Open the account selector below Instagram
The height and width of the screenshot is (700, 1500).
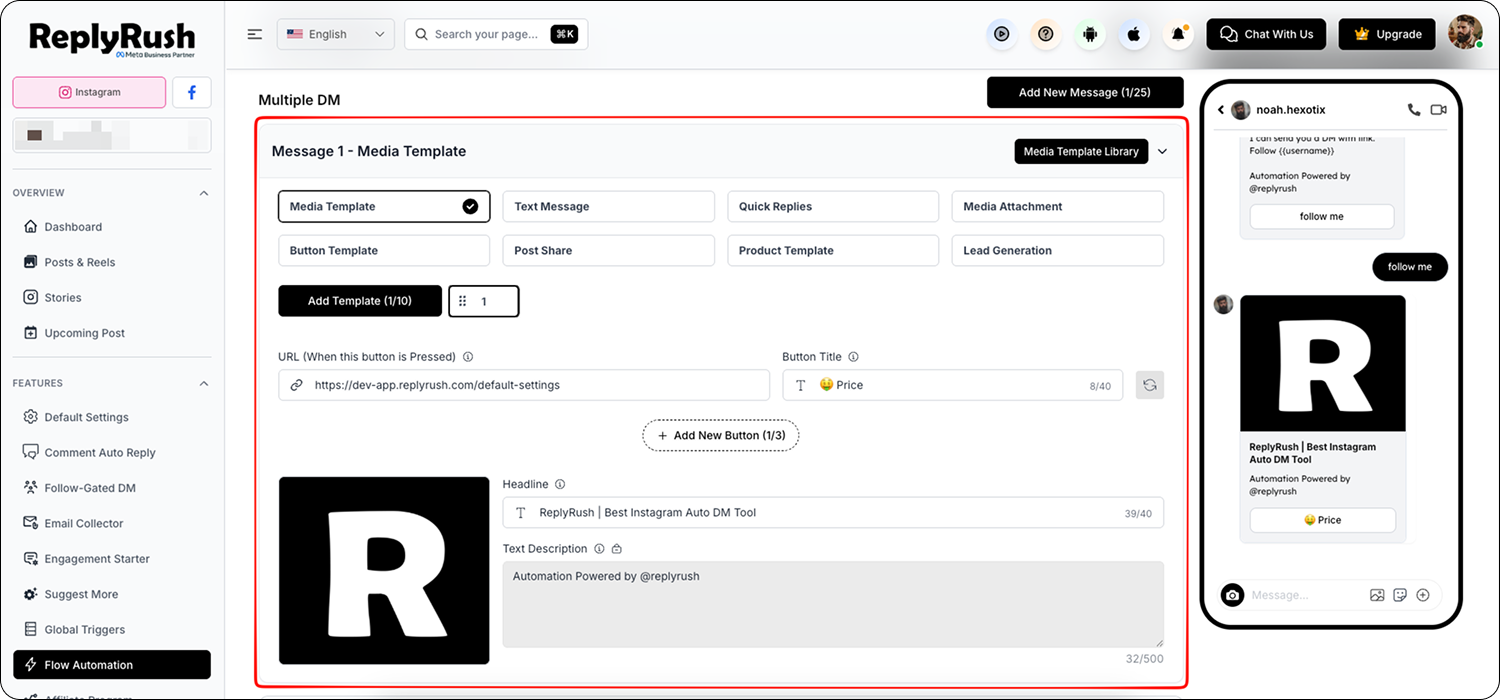tap(112, 135)
